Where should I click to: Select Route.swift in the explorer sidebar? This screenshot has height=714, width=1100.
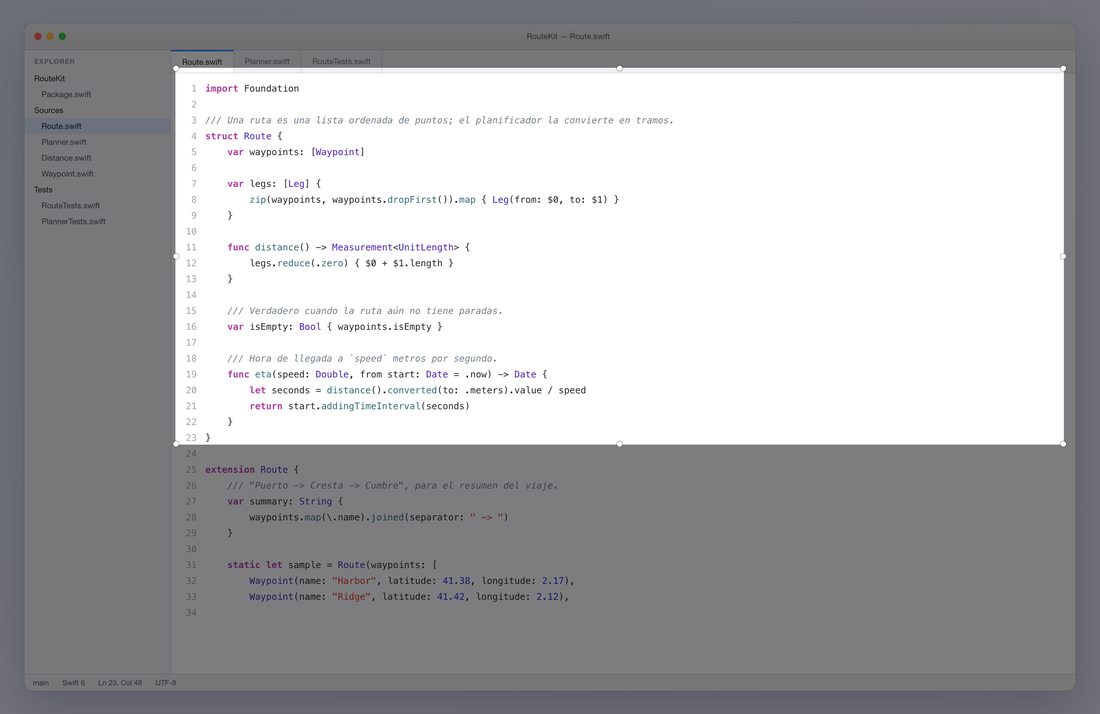pos(98,126)
